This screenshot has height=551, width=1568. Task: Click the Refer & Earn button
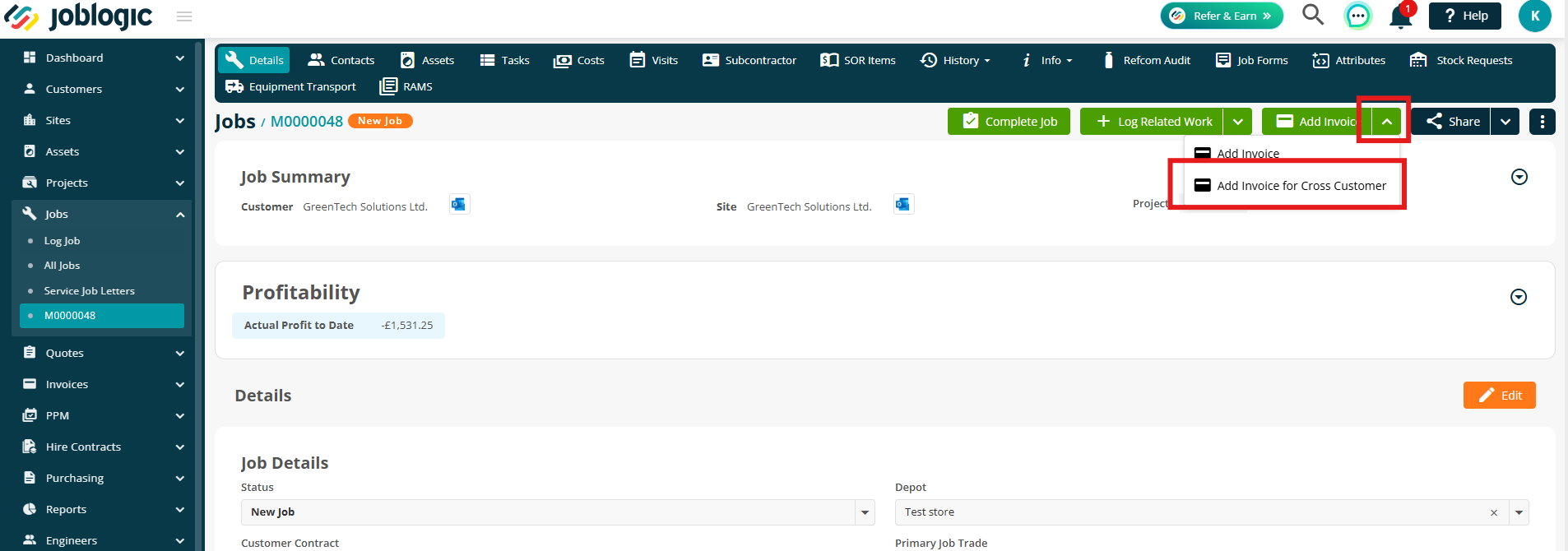coord(1222,16)
